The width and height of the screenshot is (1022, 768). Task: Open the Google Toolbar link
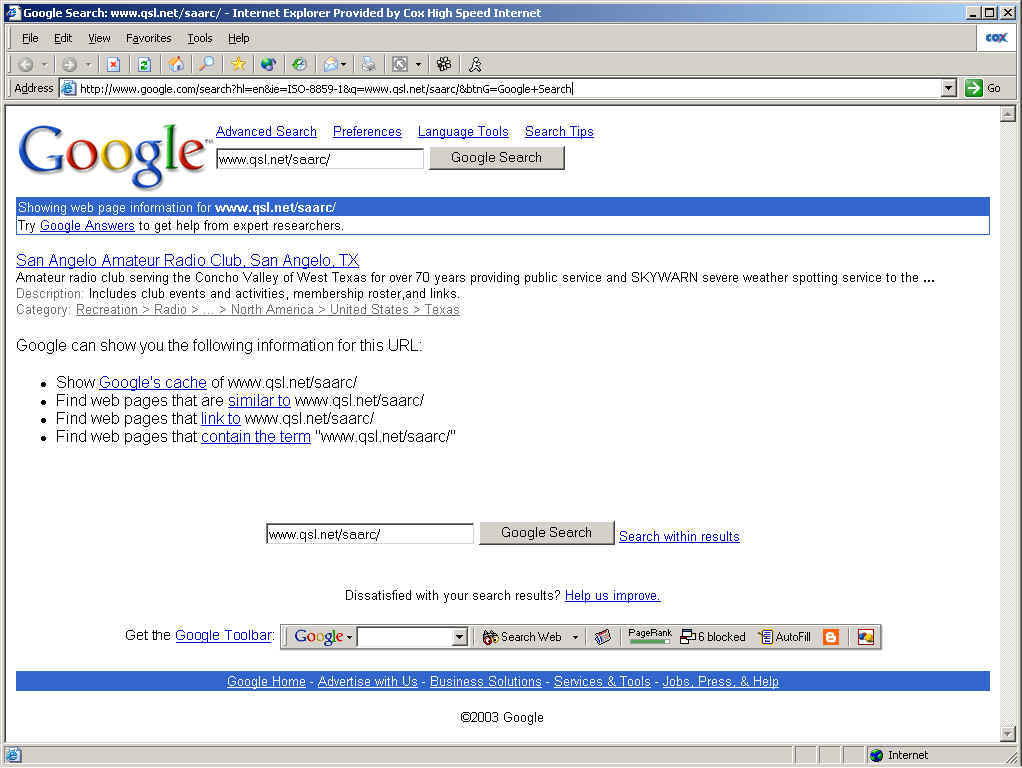tap(224, 635)
